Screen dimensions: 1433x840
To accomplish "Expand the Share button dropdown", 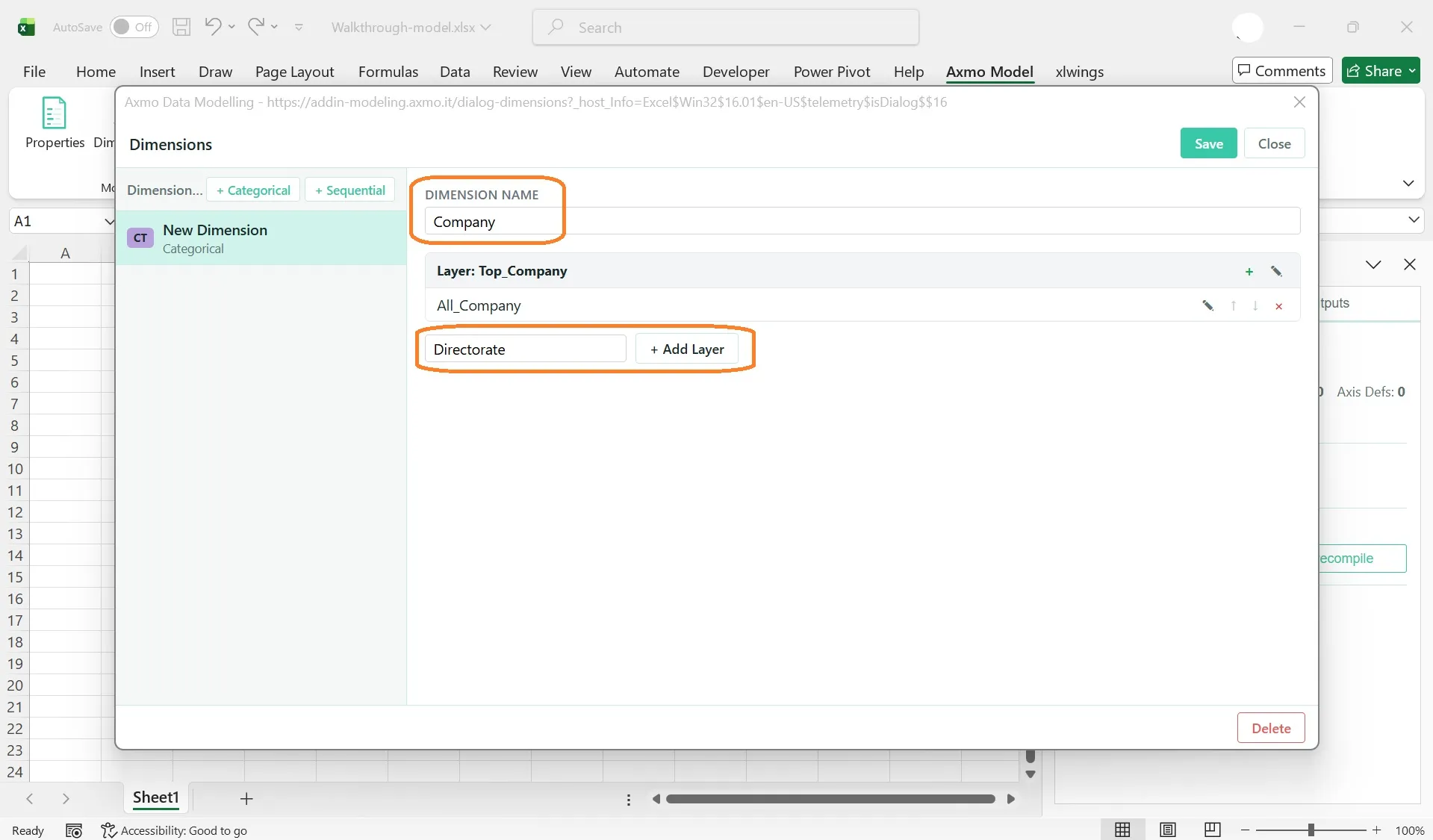I will (x=1412, y=71).
